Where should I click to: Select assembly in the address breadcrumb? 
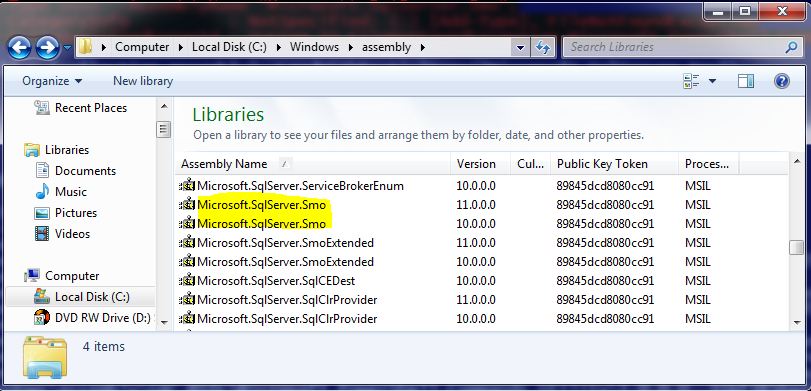click(386, 47)
